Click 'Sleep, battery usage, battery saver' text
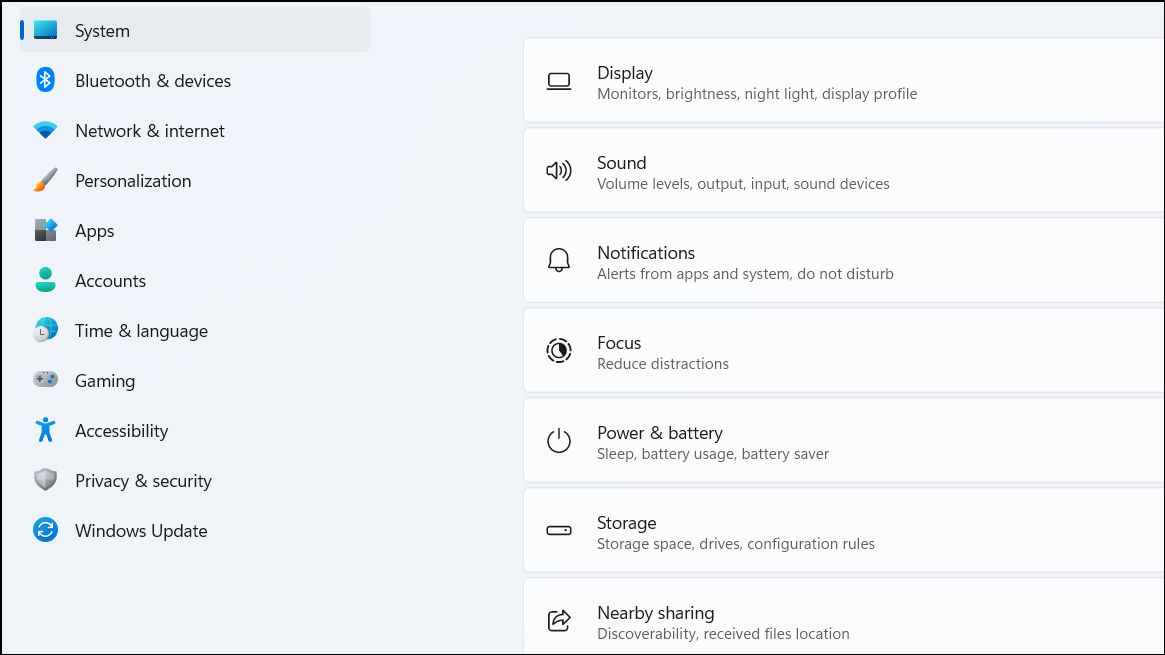 pos(713,454)
